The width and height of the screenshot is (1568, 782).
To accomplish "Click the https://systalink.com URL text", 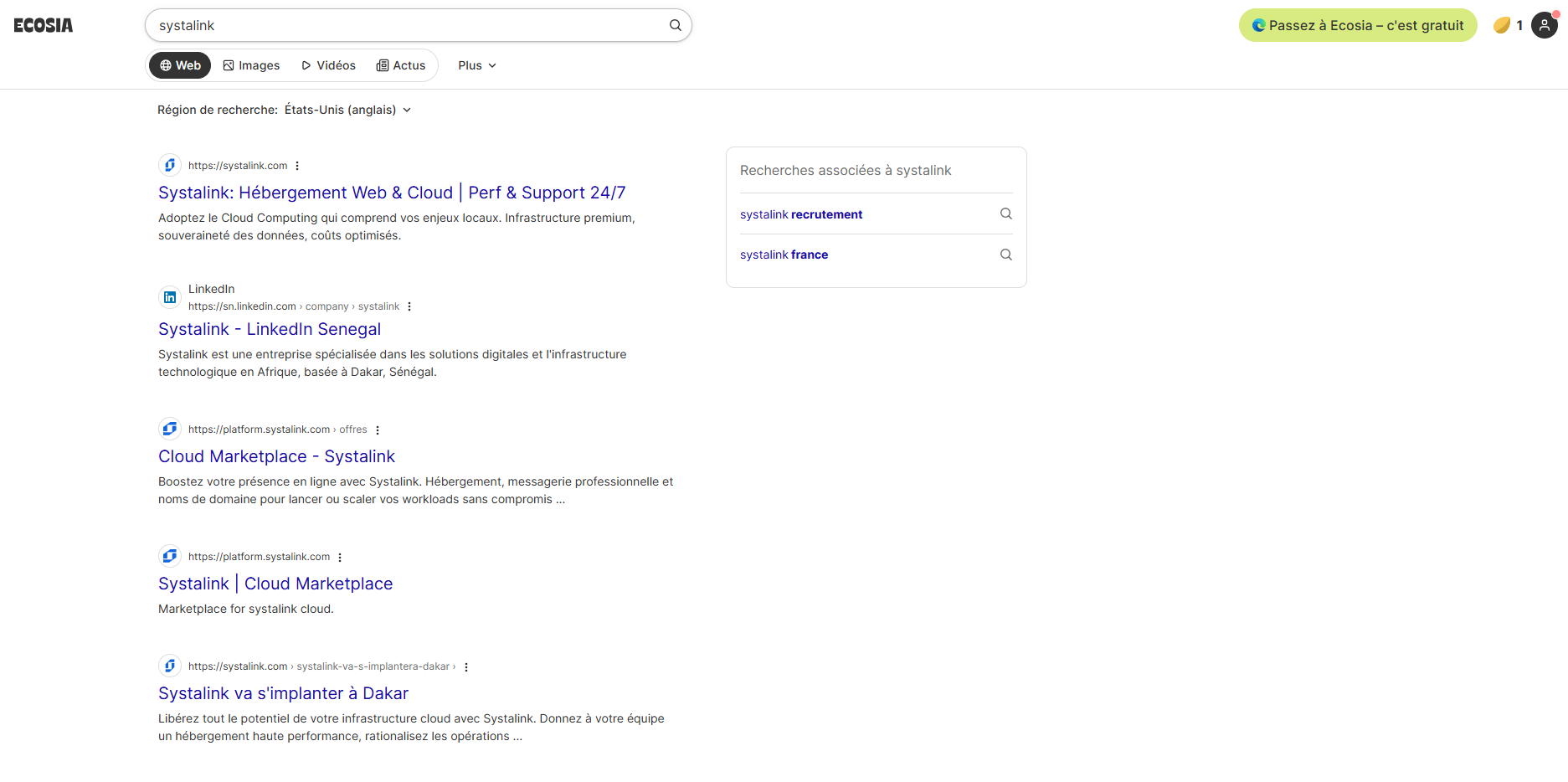I will coord(238,166).
